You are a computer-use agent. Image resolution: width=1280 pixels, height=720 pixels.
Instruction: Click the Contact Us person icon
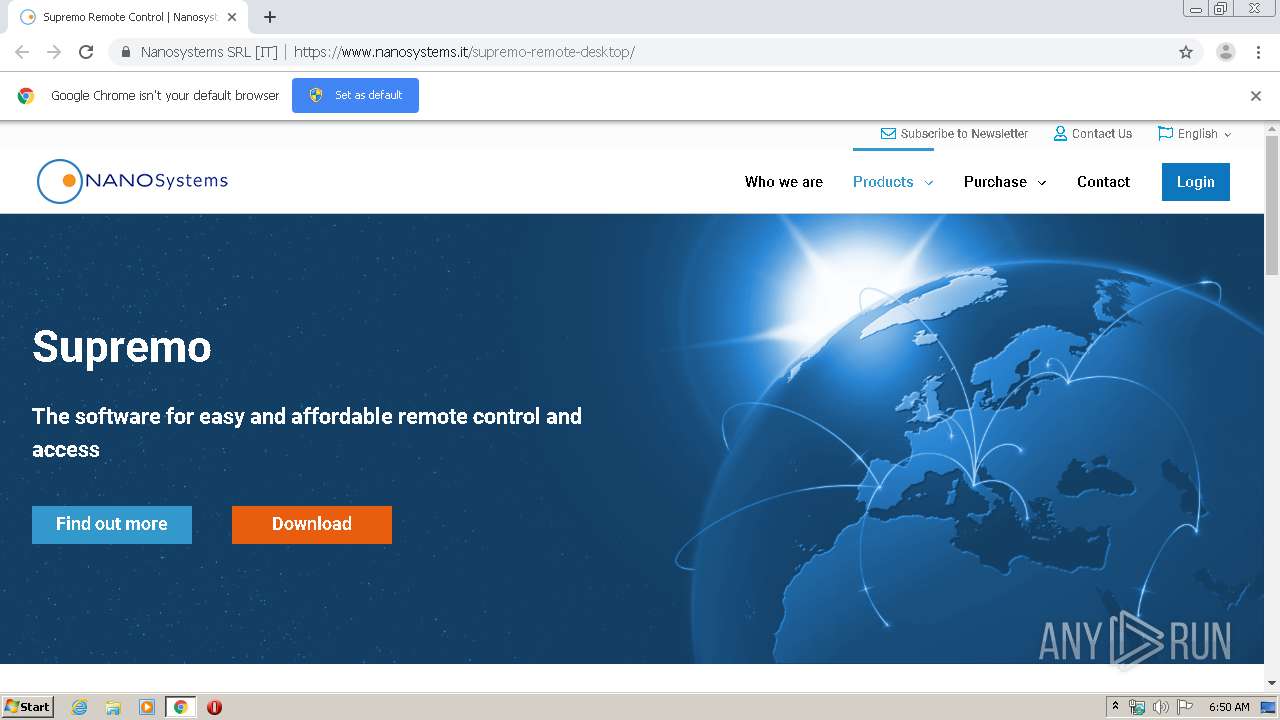pyautogui.click(x=1060, y=134)
